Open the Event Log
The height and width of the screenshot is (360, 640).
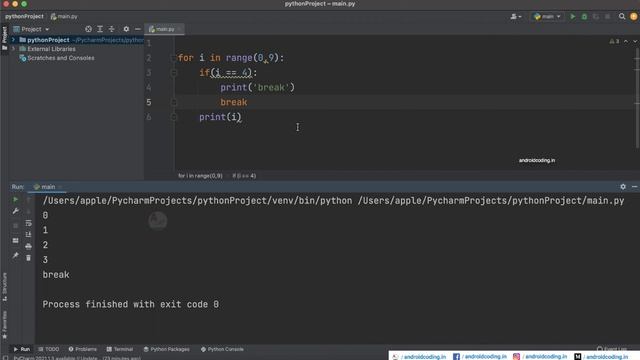click(611, 349)
